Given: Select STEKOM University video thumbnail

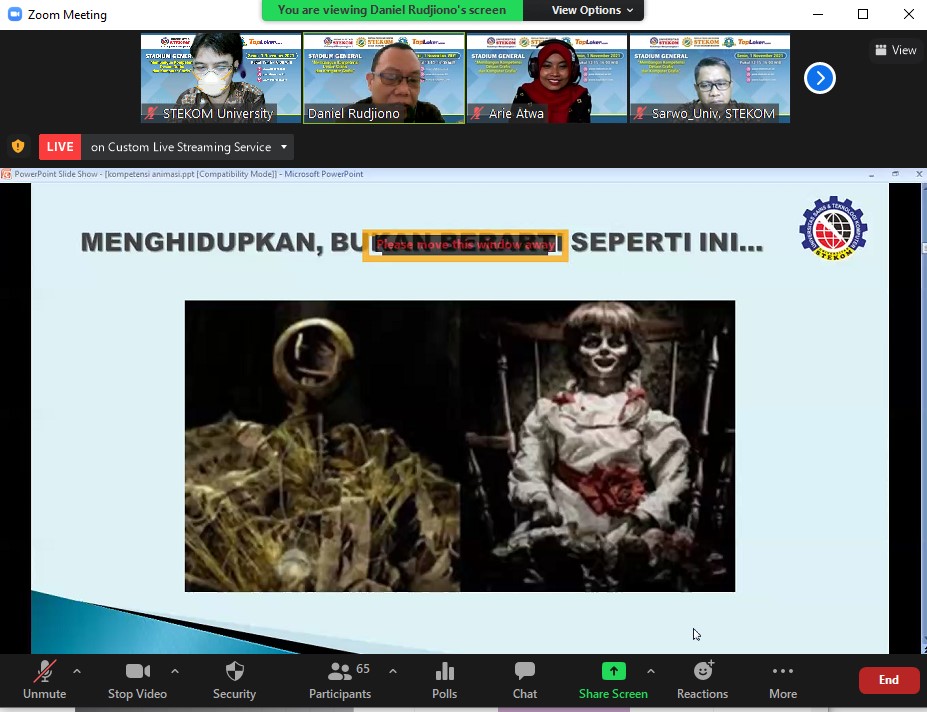Looking at the screenshot, I should click(221, 78).
